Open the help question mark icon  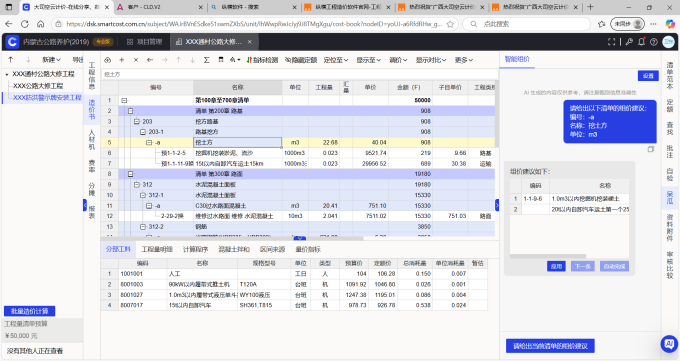pyautogui.click(x=654, y=42)
